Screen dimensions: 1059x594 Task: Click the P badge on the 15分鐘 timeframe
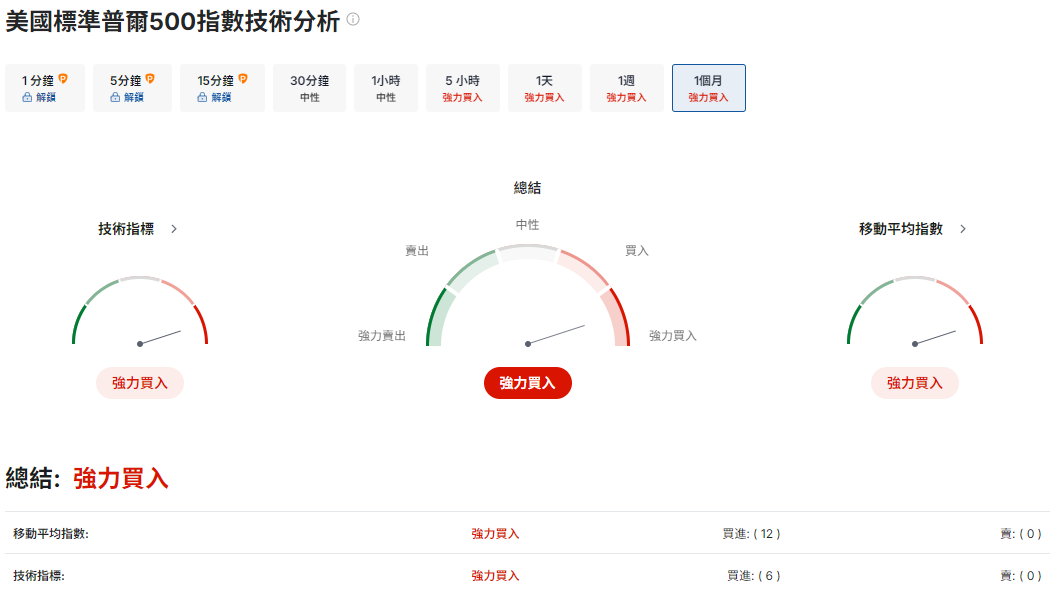coord(243,78)
